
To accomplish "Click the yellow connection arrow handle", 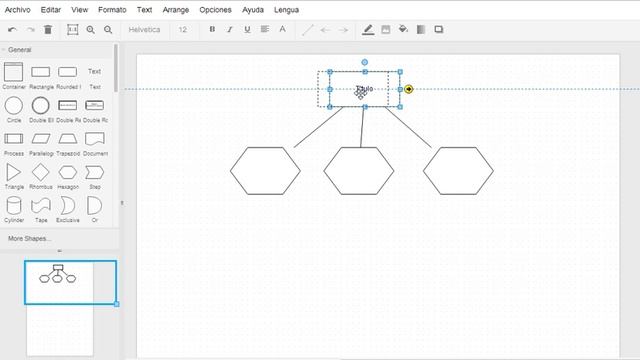I will point(409,89).
